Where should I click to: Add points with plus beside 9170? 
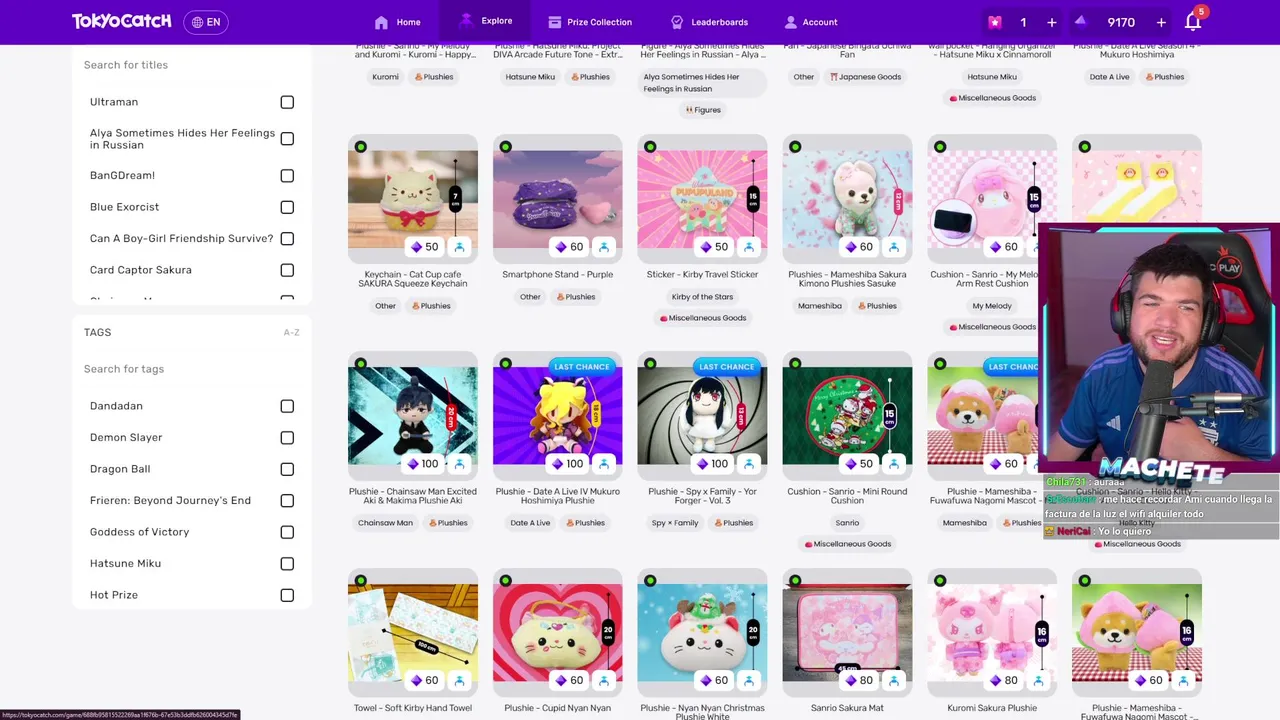click(x=1161, y=22)
